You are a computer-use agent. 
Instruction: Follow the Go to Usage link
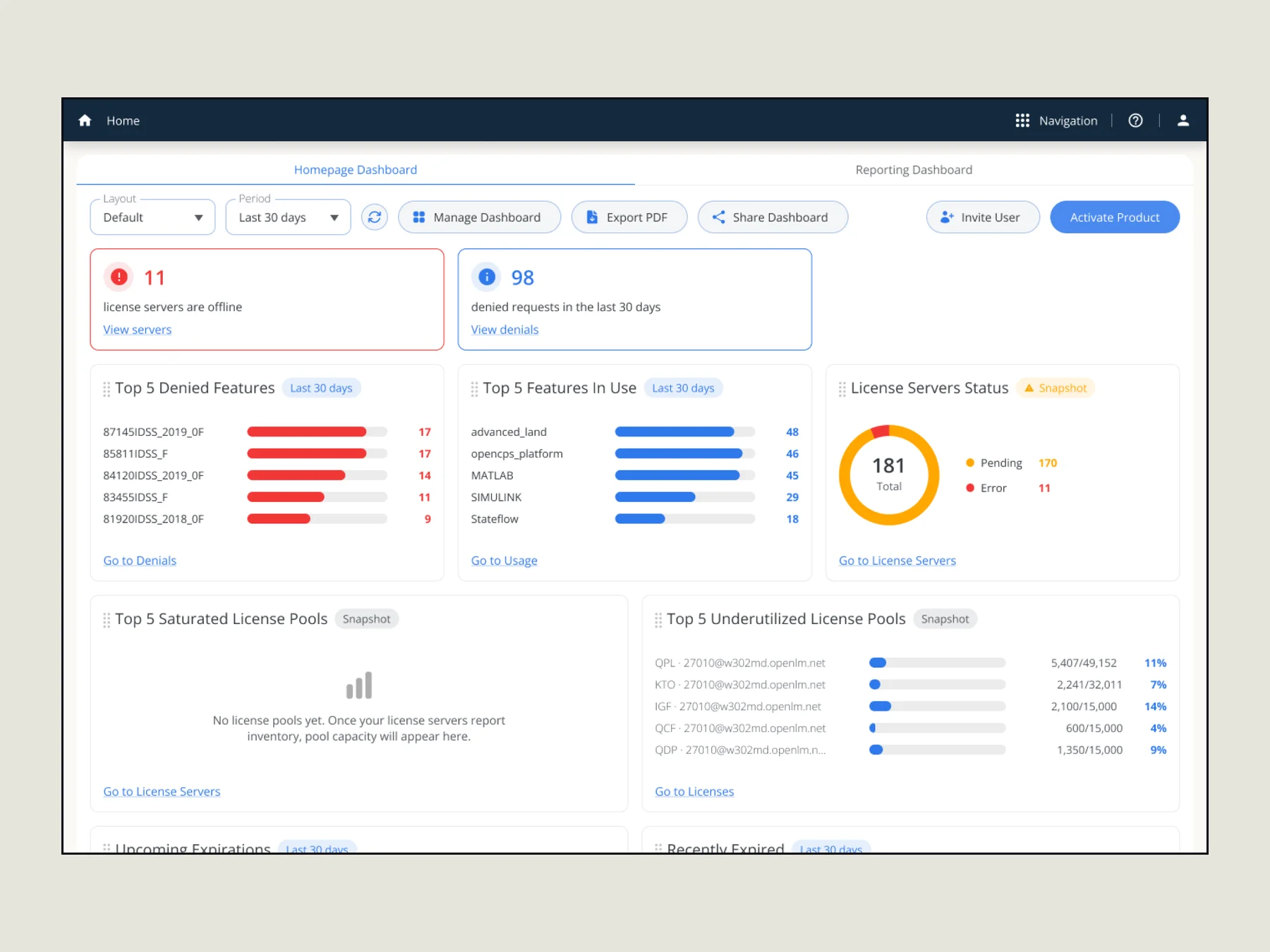coord(504,561)
